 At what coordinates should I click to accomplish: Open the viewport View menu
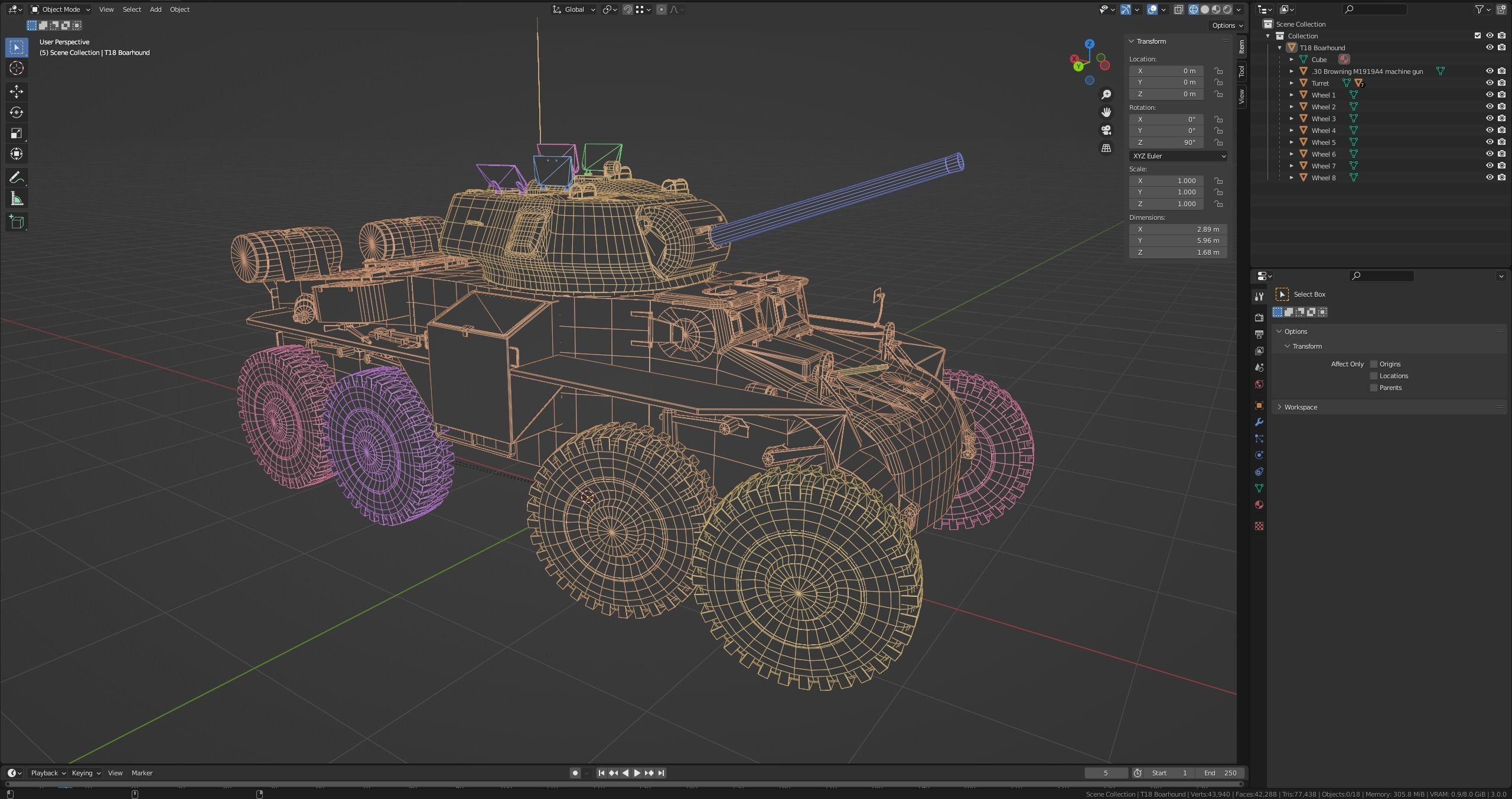coord(106,9)
